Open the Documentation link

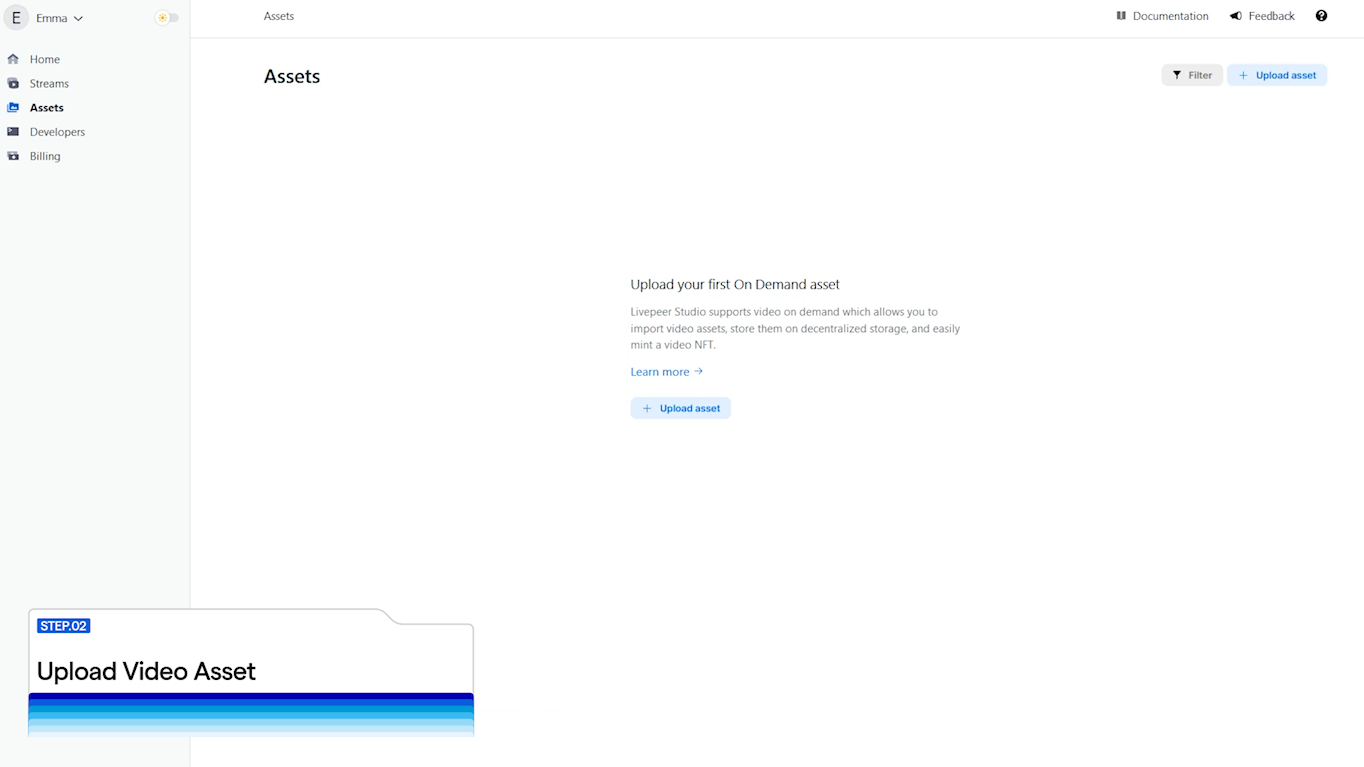pos(1170,16)
